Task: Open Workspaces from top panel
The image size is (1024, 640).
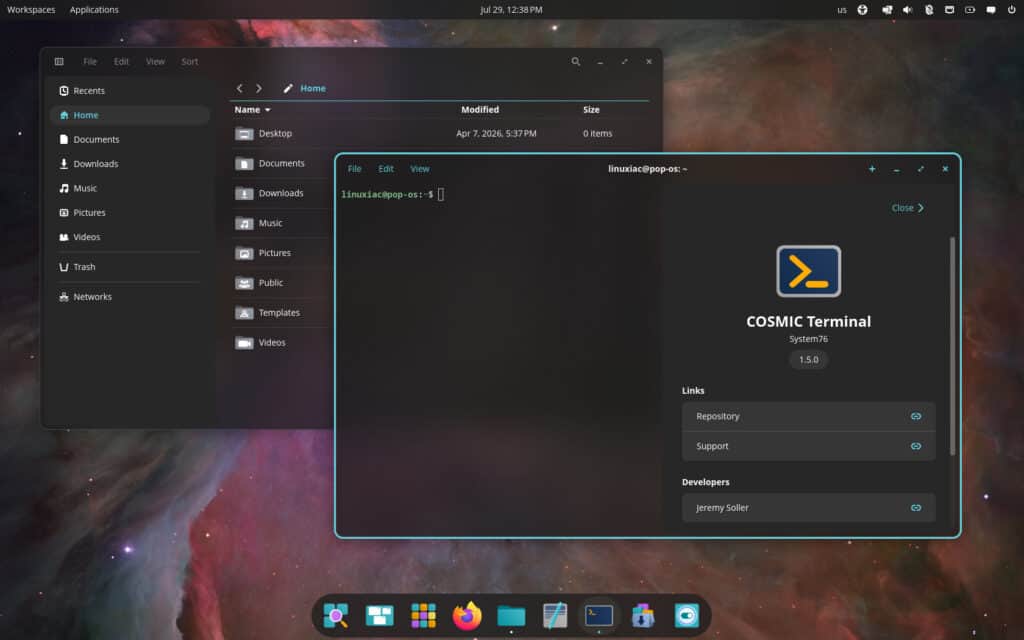Action: pyautogui.click(x=31, y=10)
